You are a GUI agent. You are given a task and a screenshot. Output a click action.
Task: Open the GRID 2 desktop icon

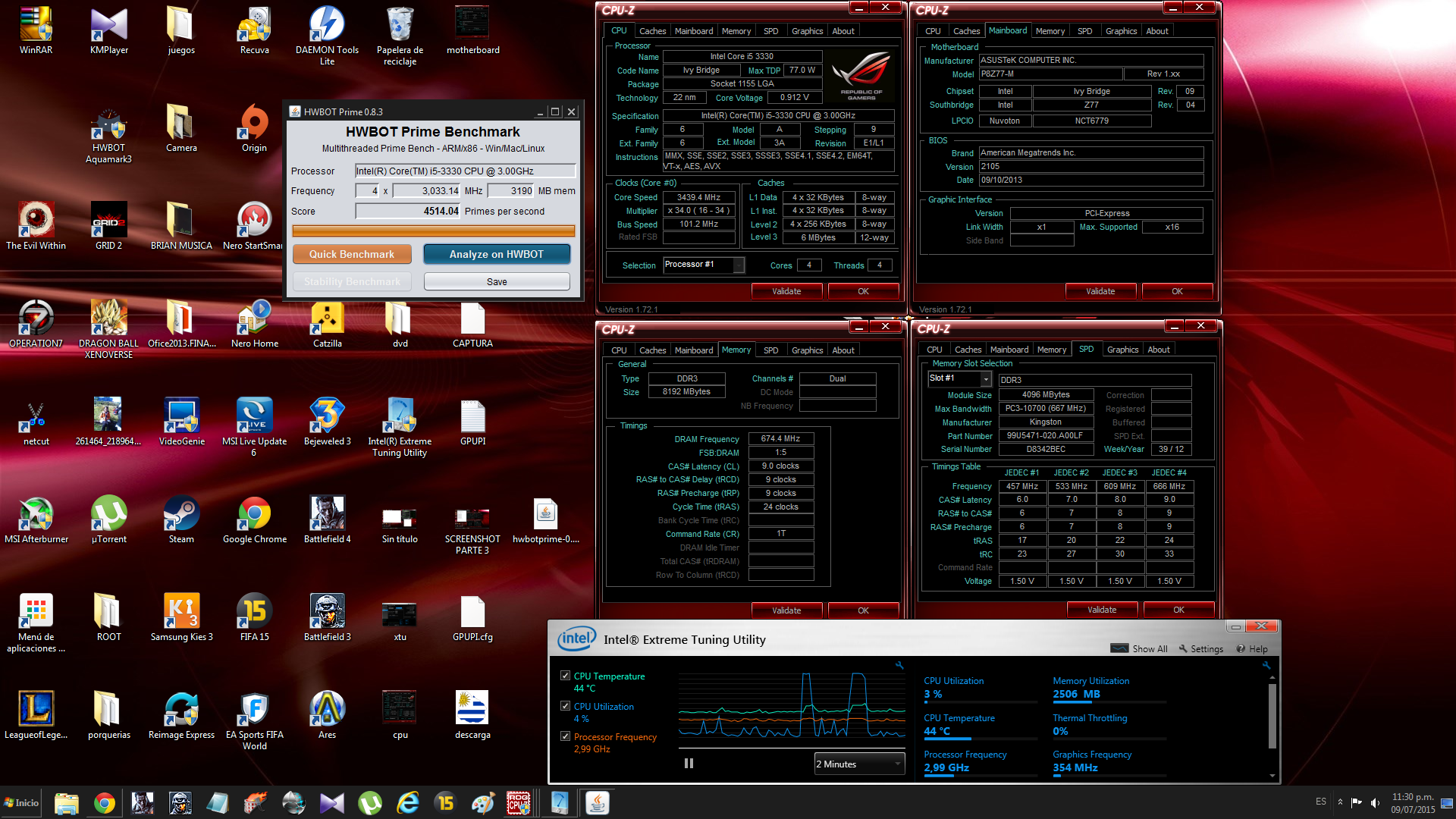coord(108,226)
